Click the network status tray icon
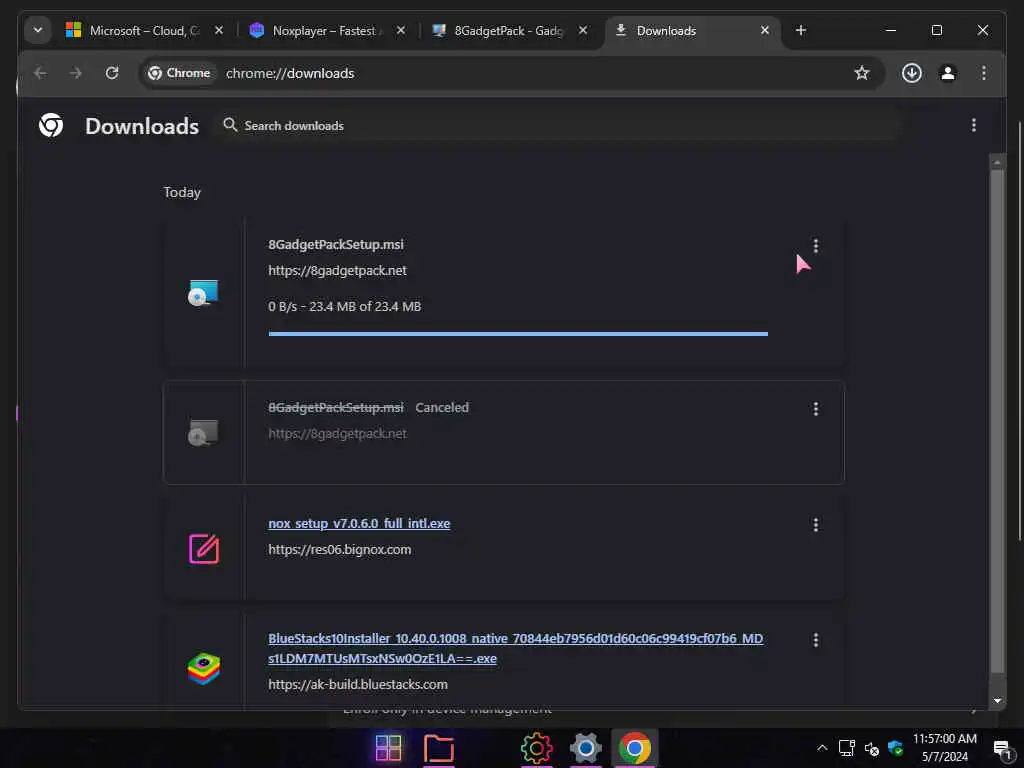The height and width of the screenshot is (768, 1024). coord(846,748)
